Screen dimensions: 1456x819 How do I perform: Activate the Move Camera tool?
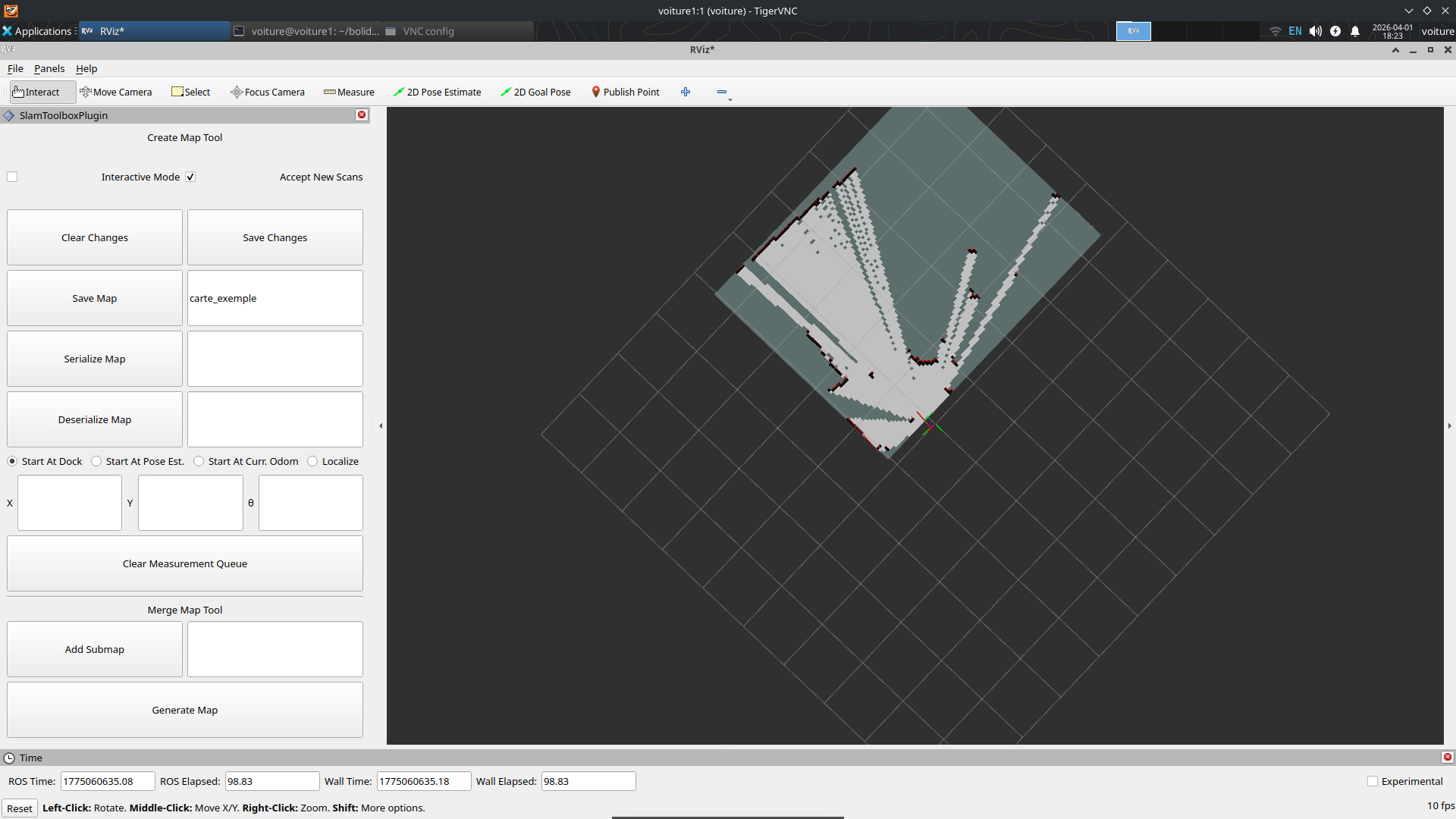click(115, 92)
